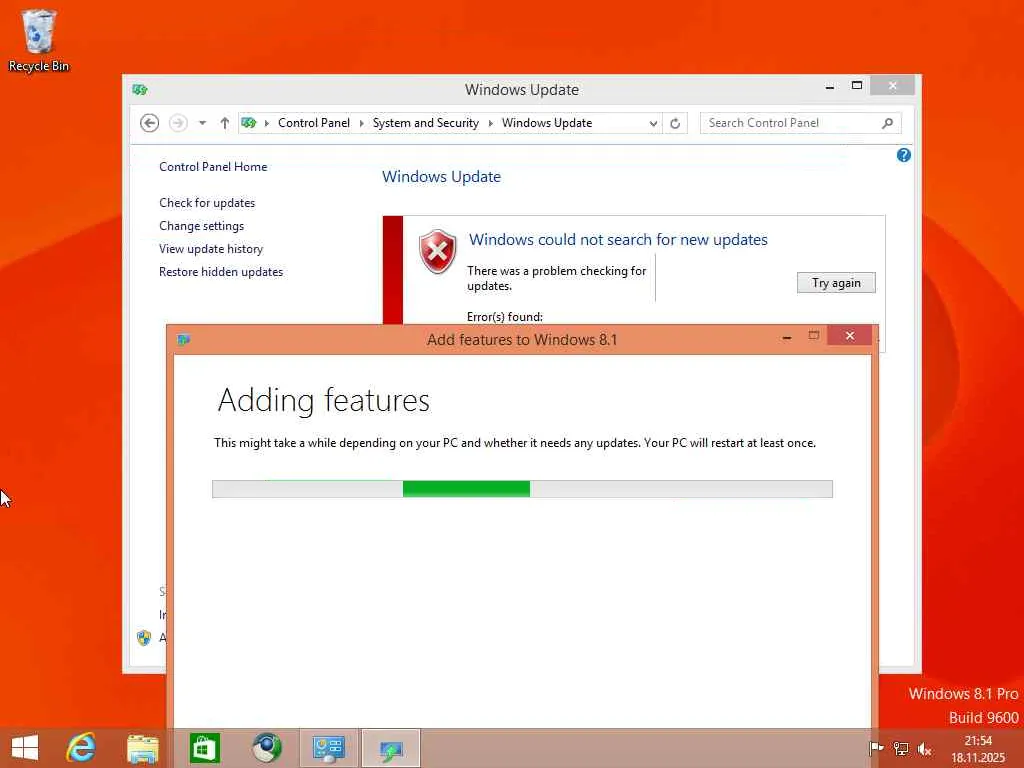1024x768 pixels.
Task: Refresh the Windows Update address bar
Action: (675, 123)
